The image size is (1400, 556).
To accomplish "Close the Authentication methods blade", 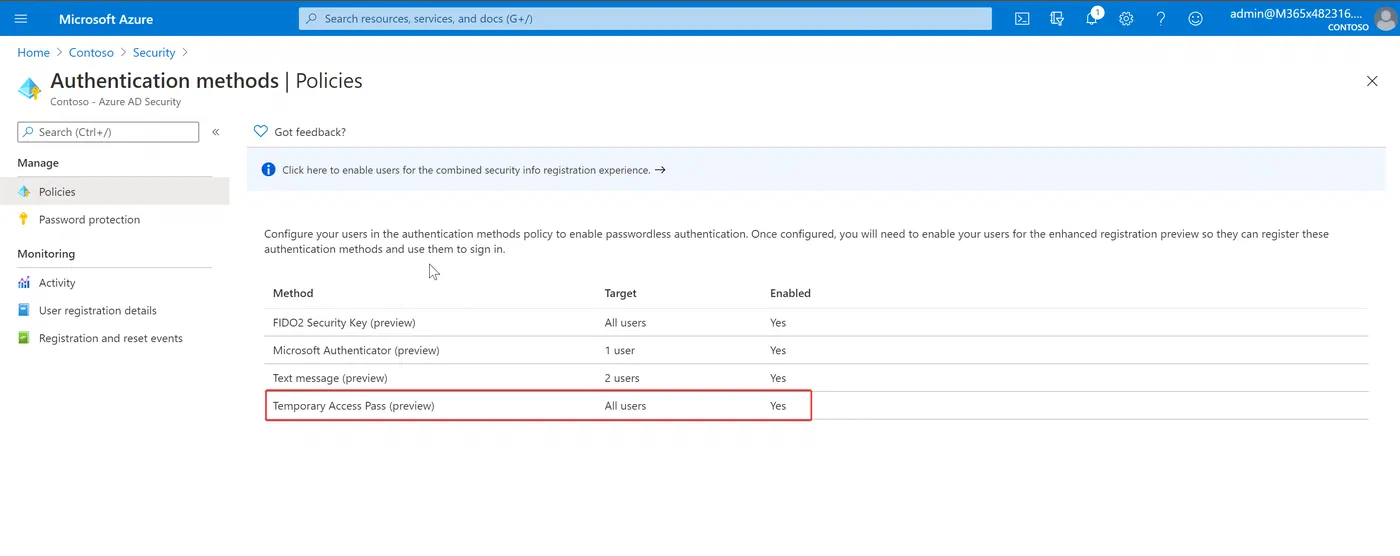I will [1372, 81].
